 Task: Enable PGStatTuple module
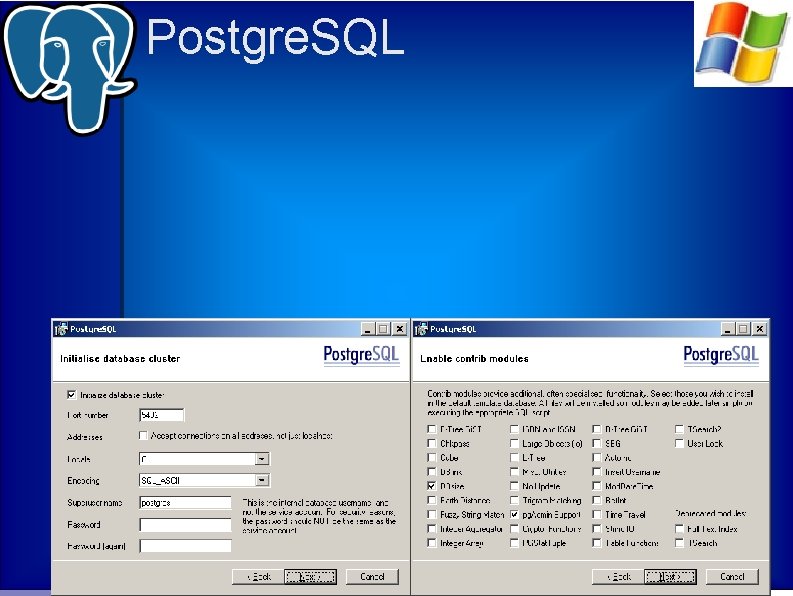[x=514, y=543]
